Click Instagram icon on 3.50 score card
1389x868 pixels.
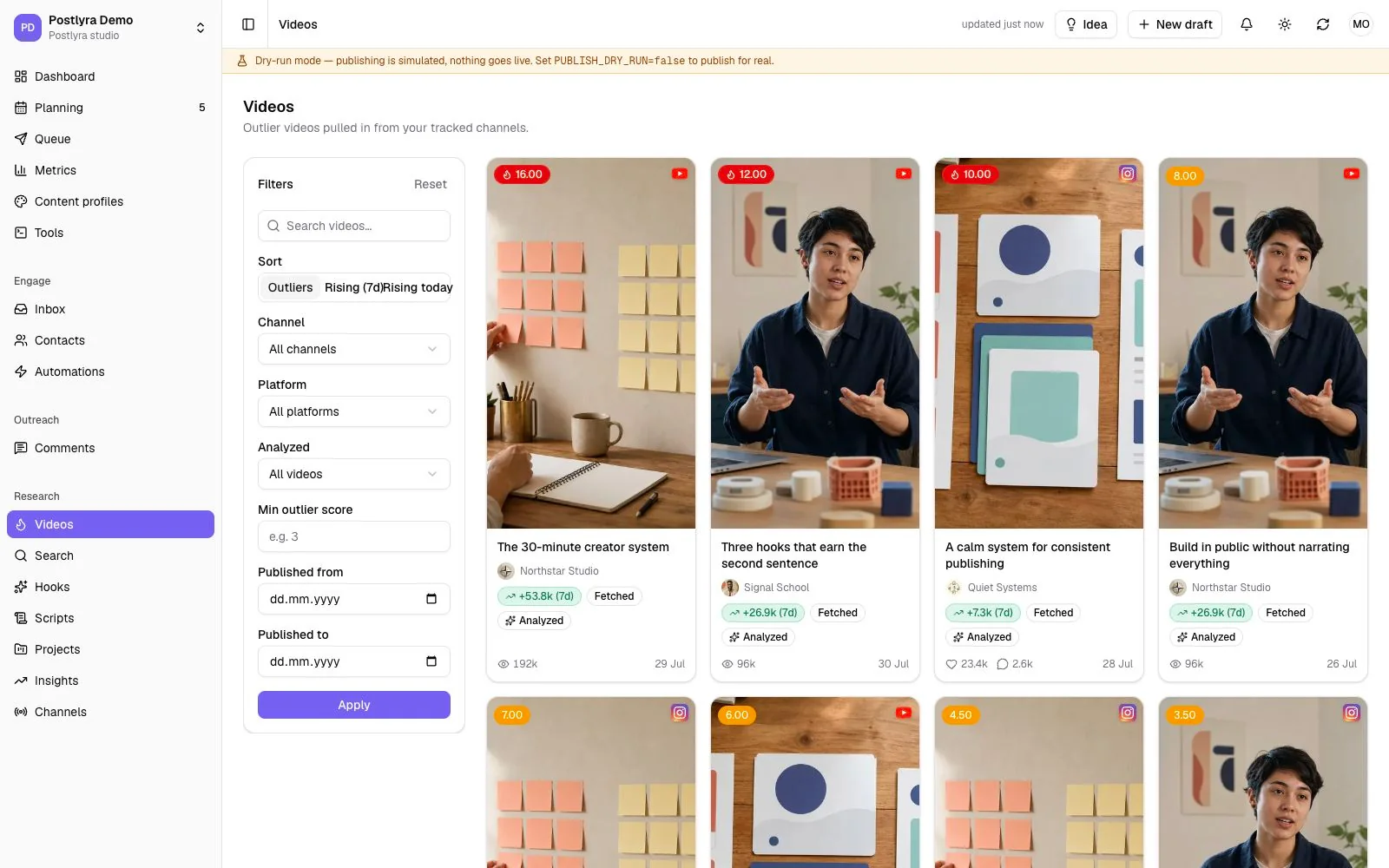1352,713
